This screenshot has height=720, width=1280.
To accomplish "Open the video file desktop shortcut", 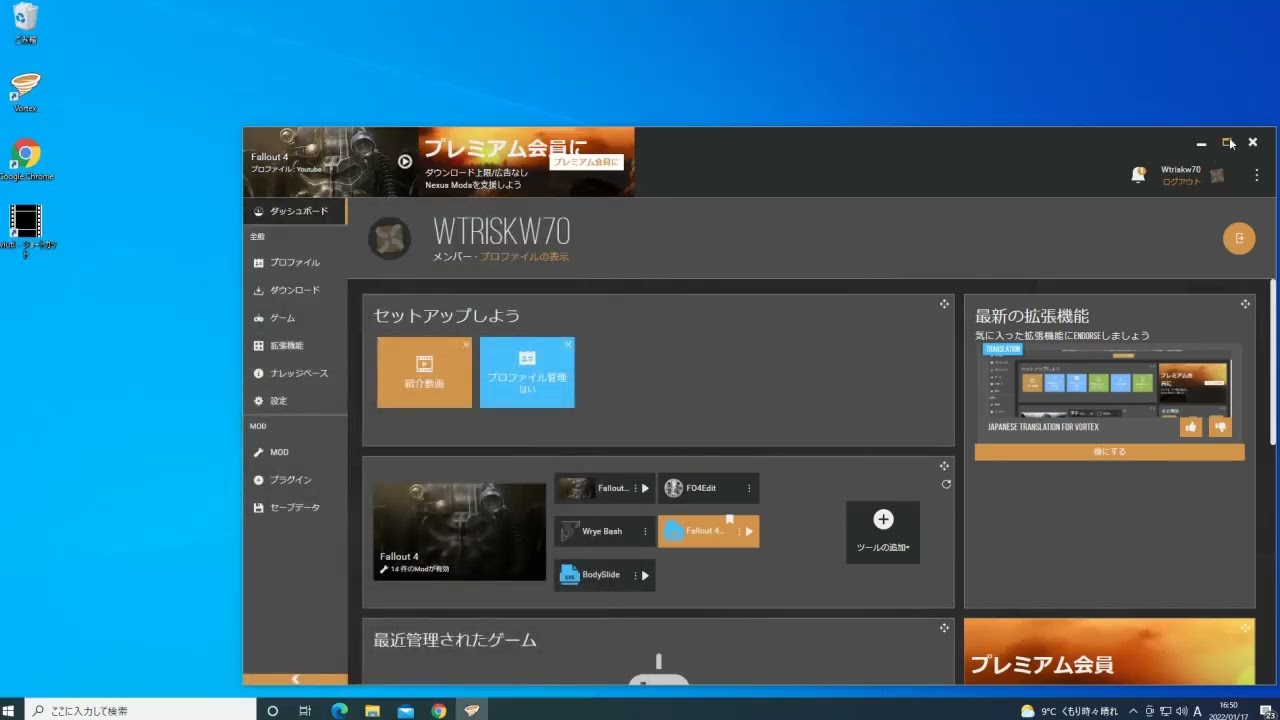I will (26, 231).
